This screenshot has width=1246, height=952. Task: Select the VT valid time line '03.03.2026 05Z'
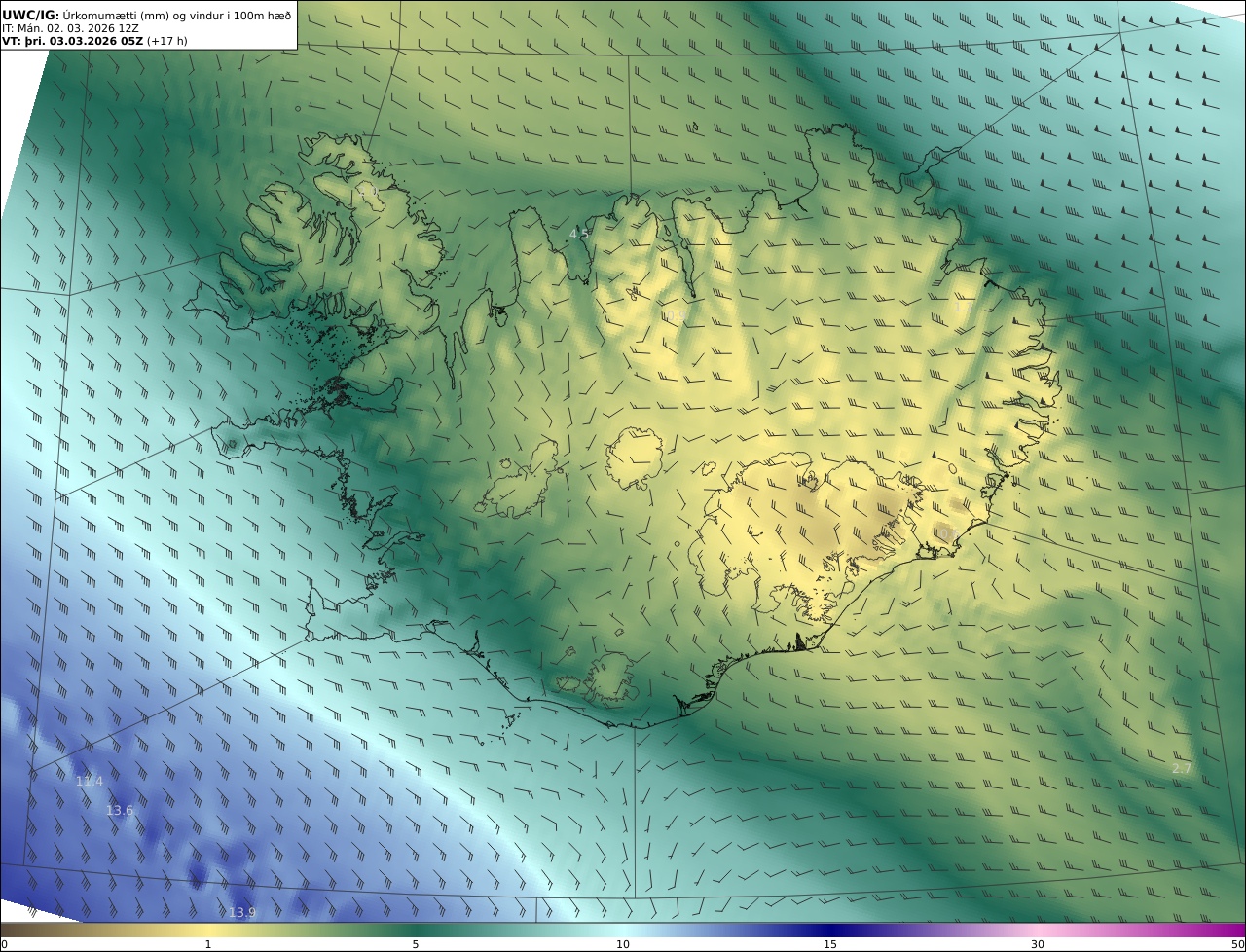click(95, 42)
